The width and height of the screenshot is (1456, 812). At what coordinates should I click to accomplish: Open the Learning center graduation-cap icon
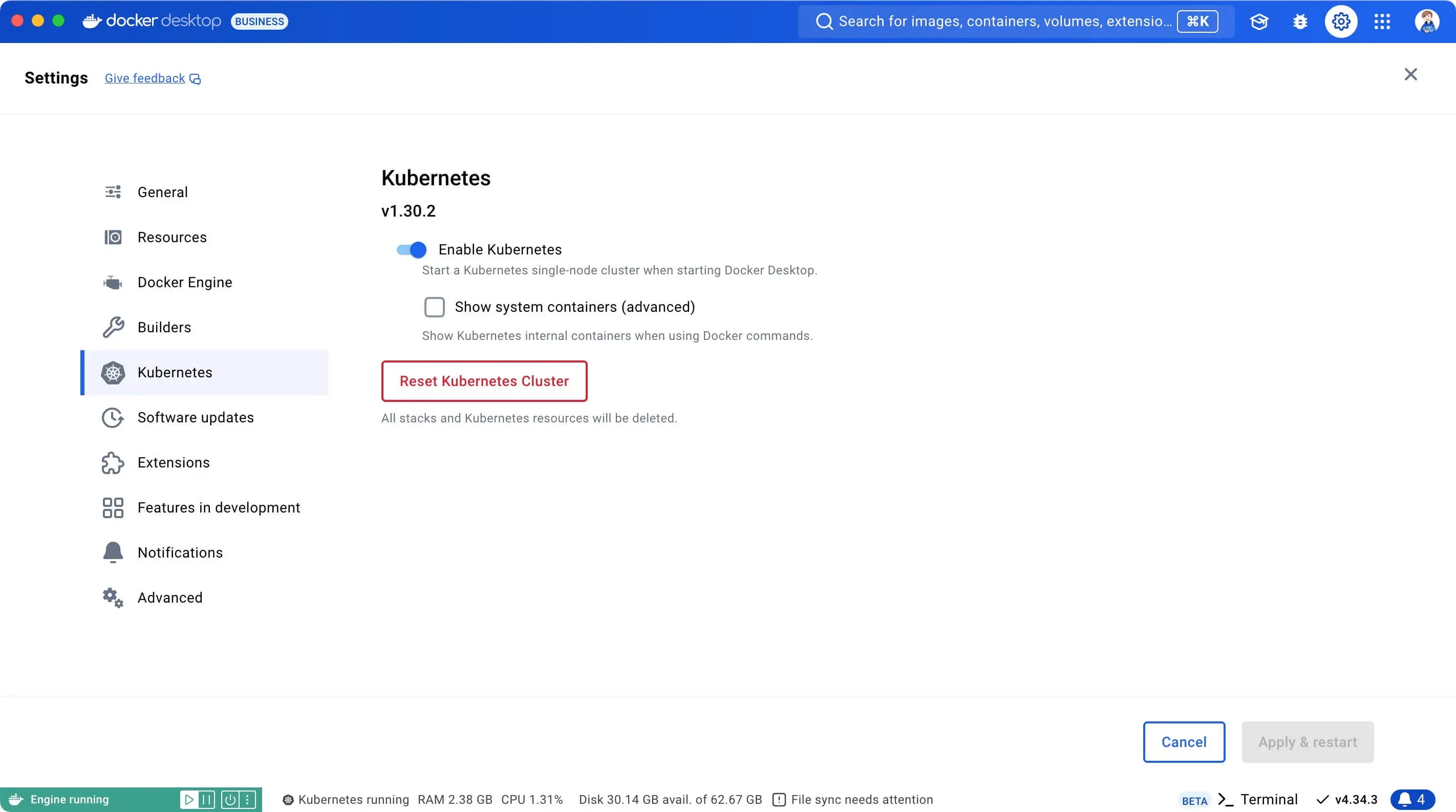(x=1259, y=22)
